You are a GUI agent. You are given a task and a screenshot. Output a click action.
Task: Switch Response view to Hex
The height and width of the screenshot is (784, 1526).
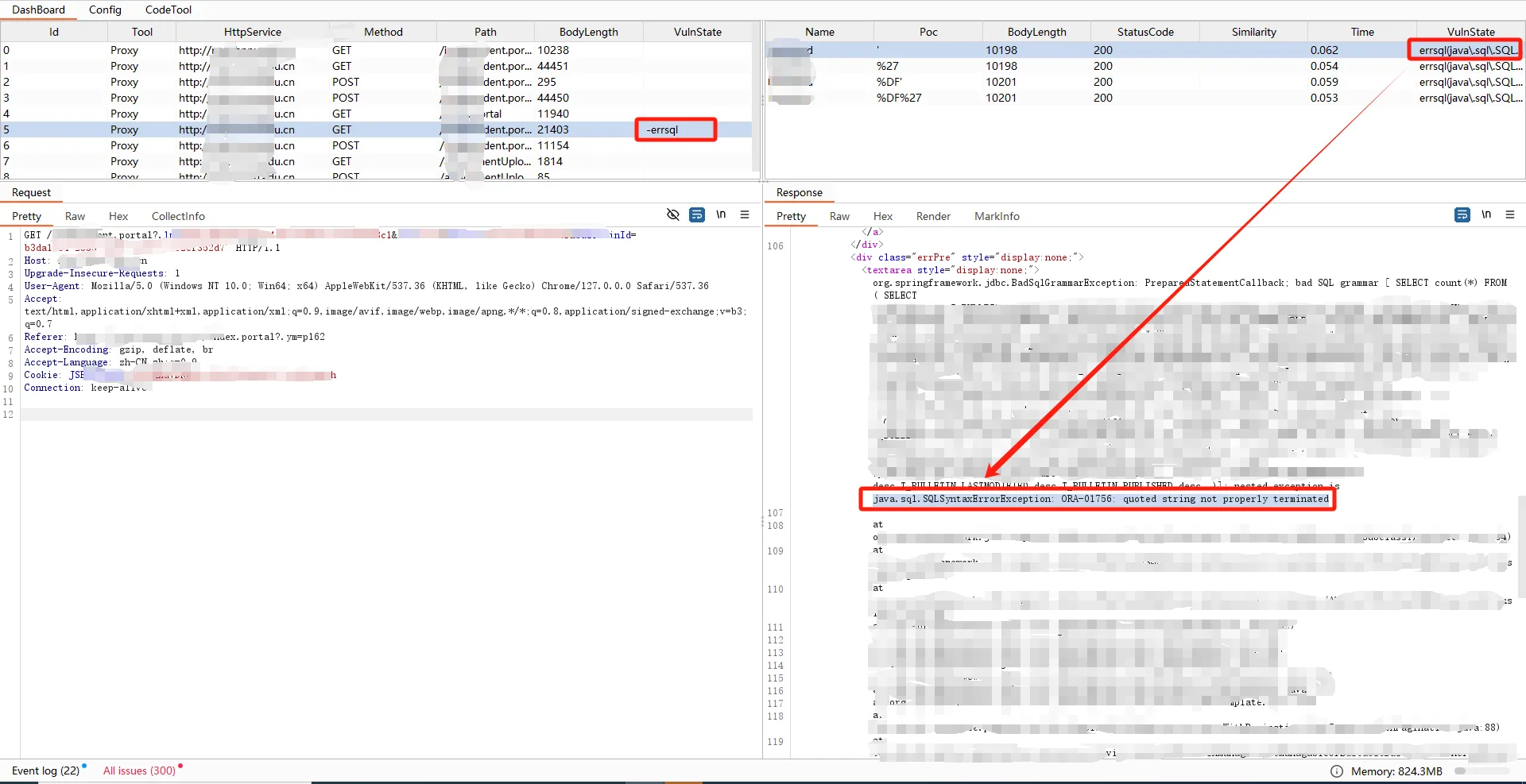[883, 216]
